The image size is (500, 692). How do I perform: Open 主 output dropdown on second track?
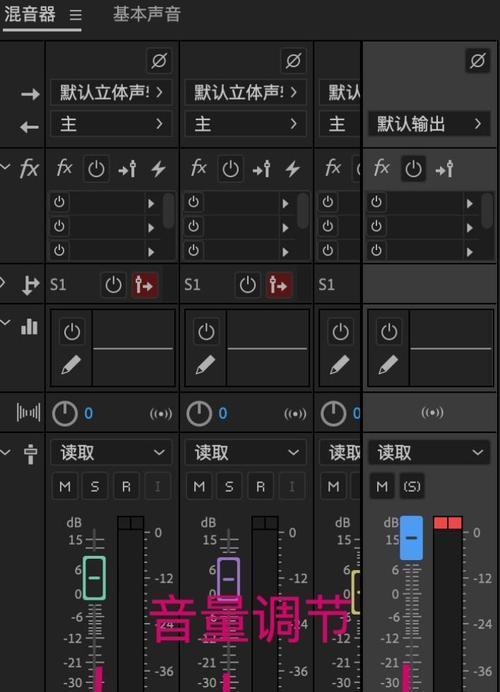pyautogui.click(x=245, y=124)
